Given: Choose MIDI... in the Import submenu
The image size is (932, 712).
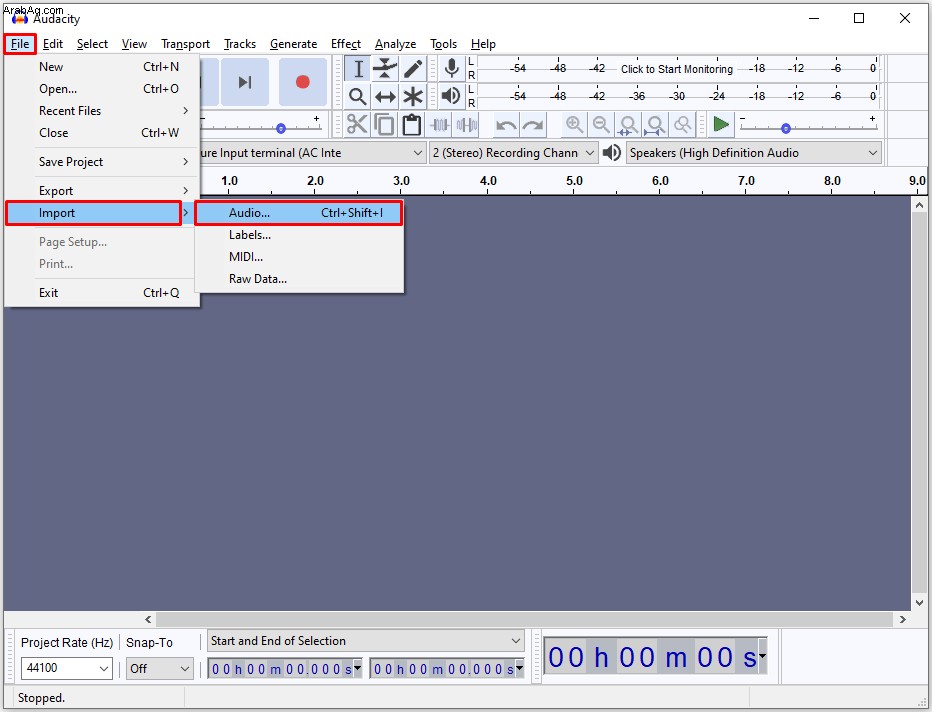Looking at the screenshot, I should tap(298, 257).
